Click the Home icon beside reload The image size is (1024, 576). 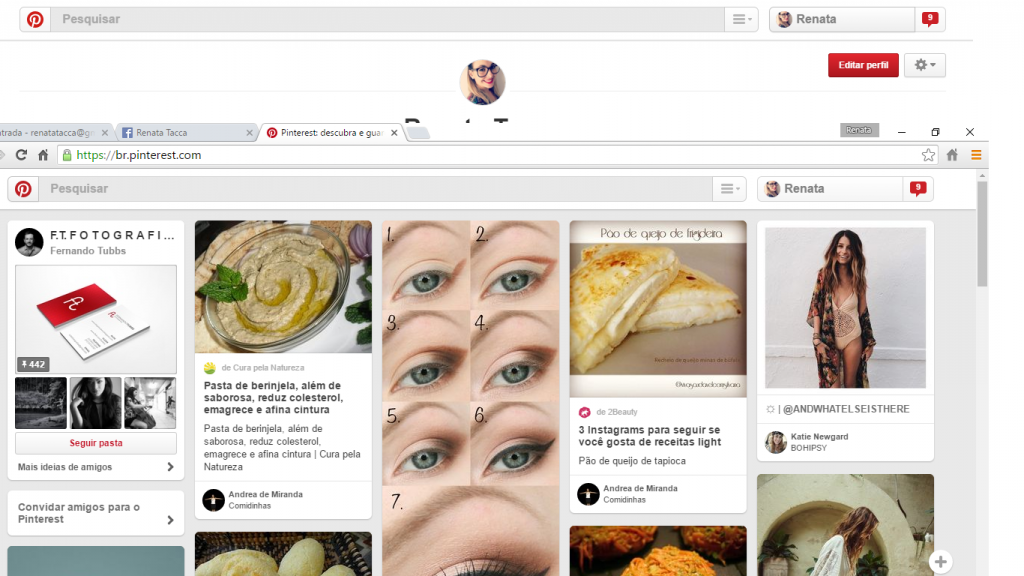(x=43, y=155)
